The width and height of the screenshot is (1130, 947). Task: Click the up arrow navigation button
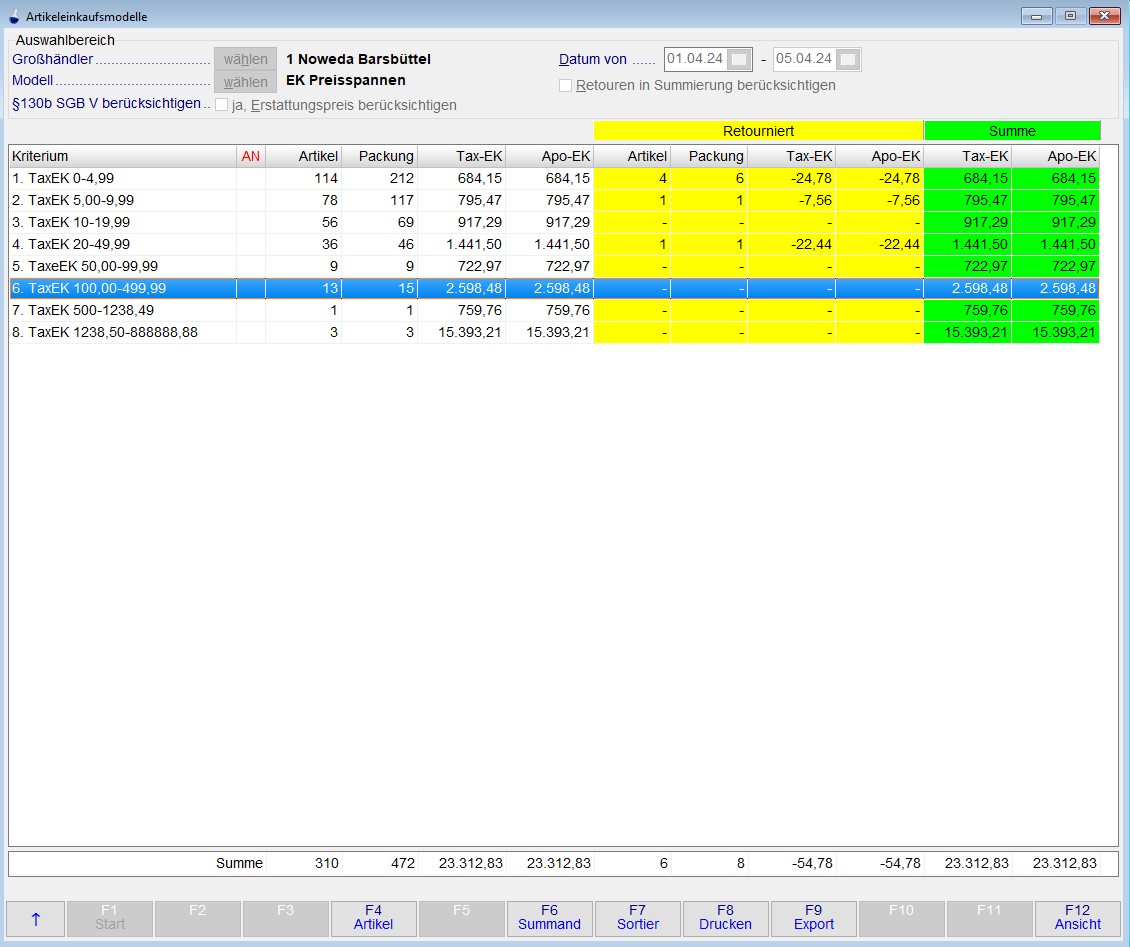point(36,919)
